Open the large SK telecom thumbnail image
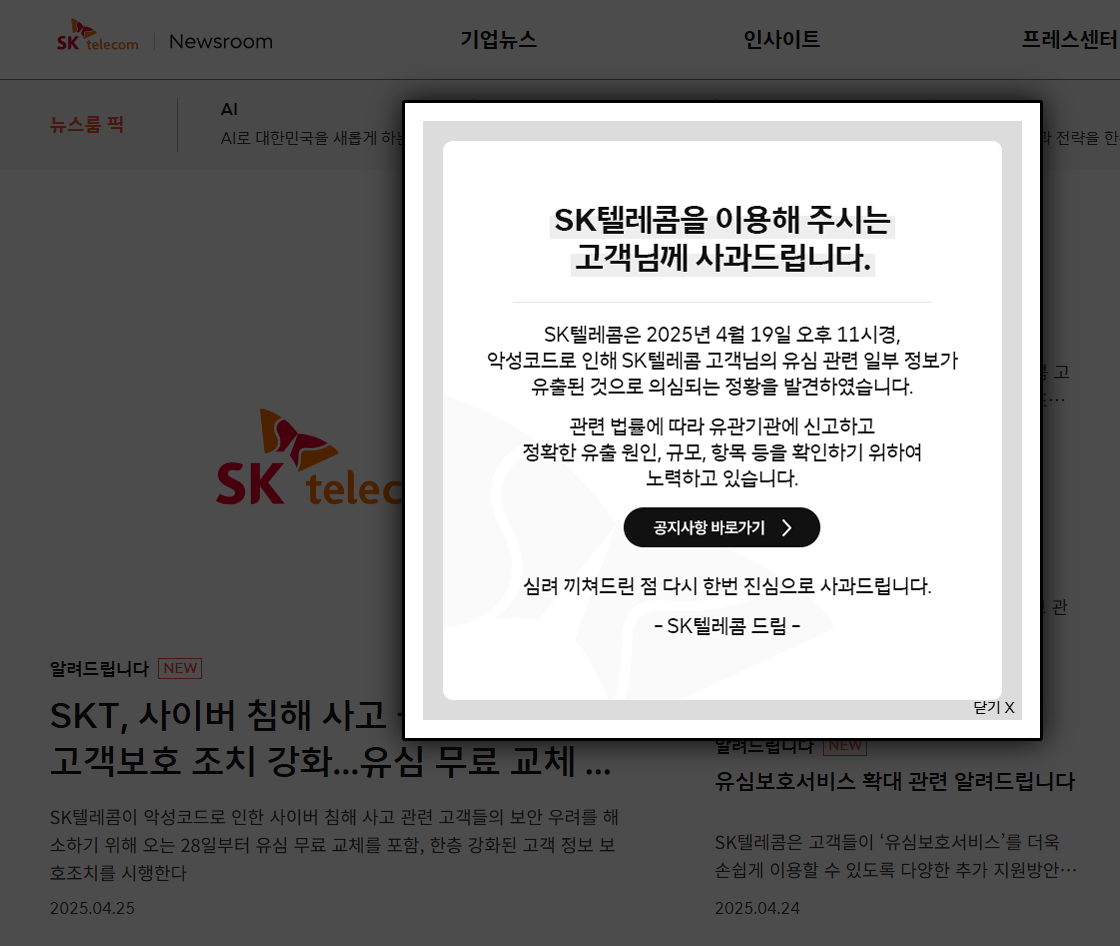 coord(309,457)
